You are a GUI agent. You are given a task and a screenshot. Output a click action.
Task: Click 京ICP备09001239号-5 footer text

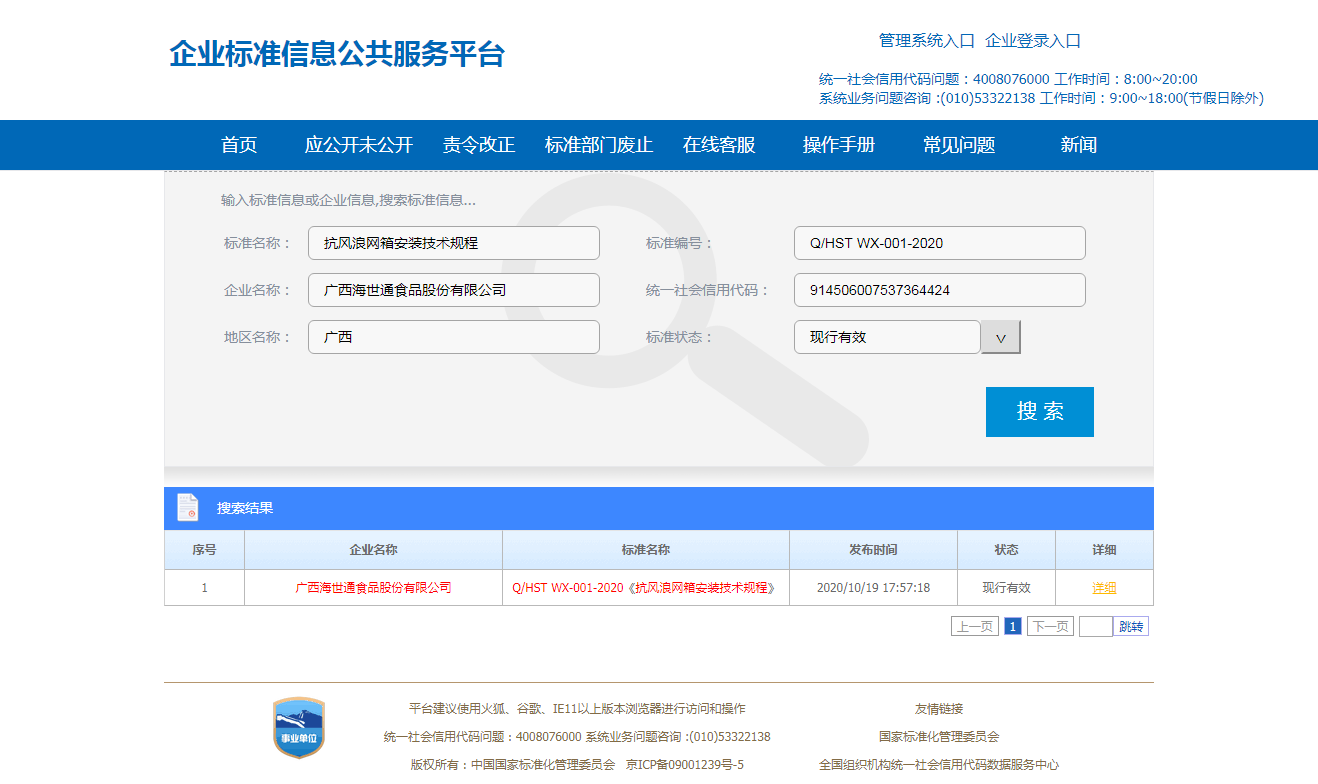pos(685,765)
